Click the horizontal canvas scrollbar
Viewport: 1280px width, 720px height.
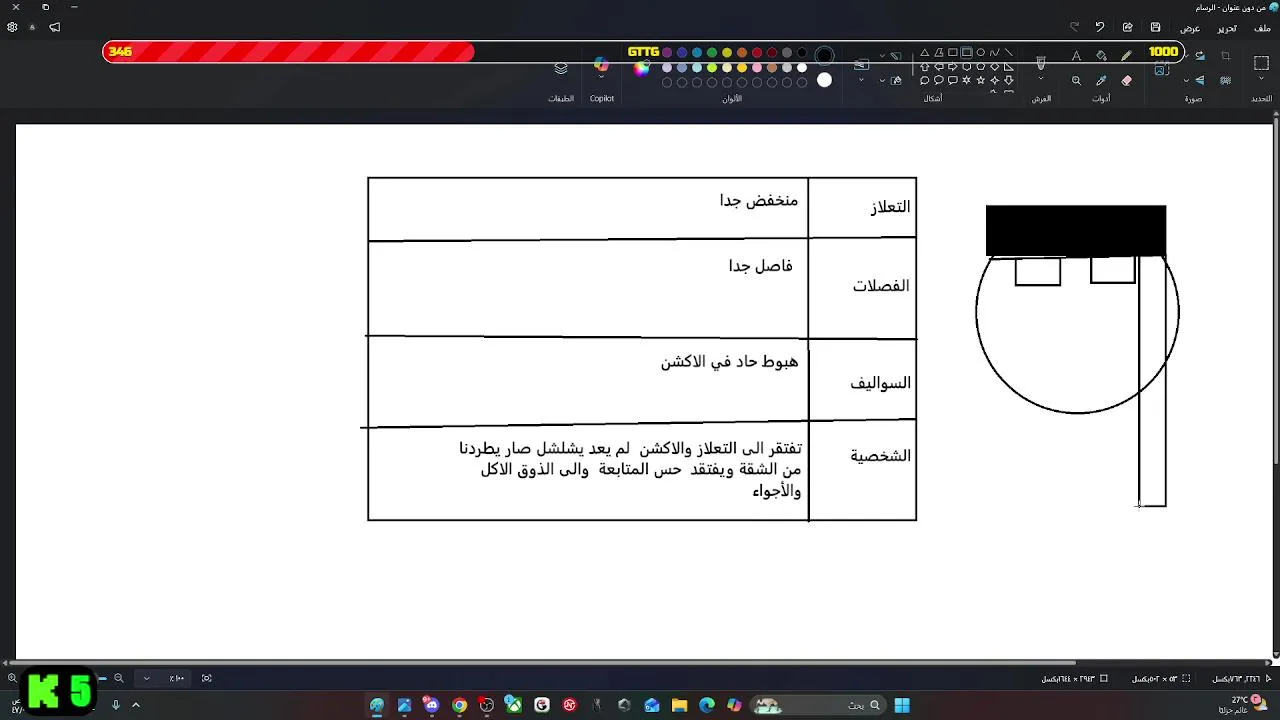tap(541, 662)
